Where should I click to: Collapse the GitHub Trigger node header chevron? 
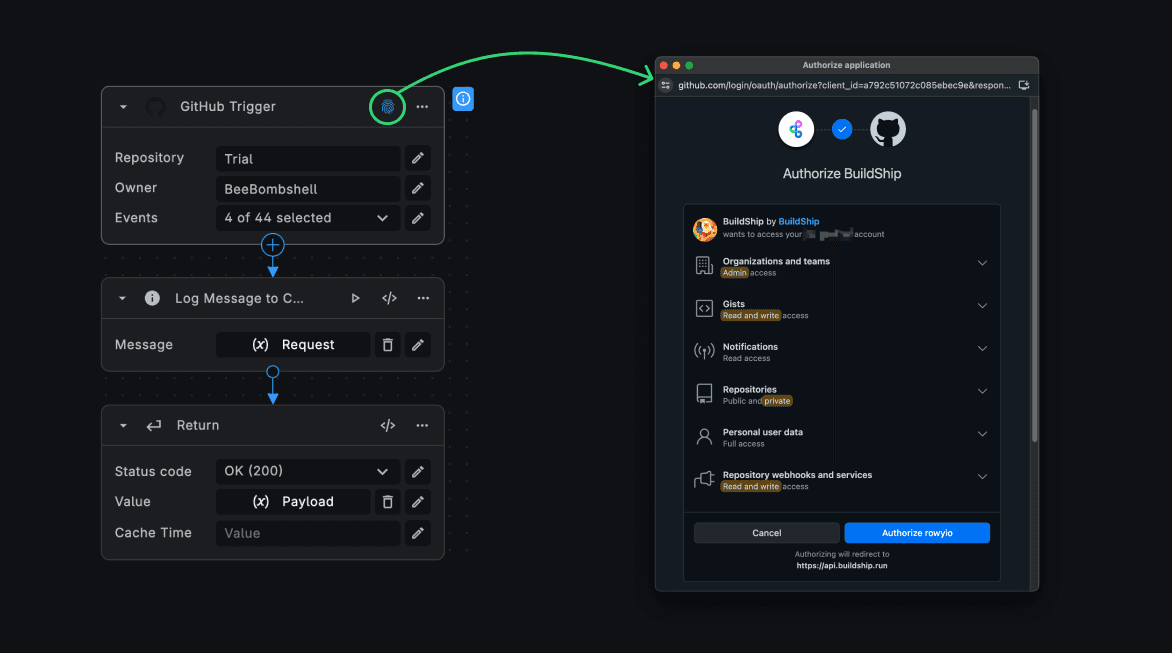click(x=122, y=106)
